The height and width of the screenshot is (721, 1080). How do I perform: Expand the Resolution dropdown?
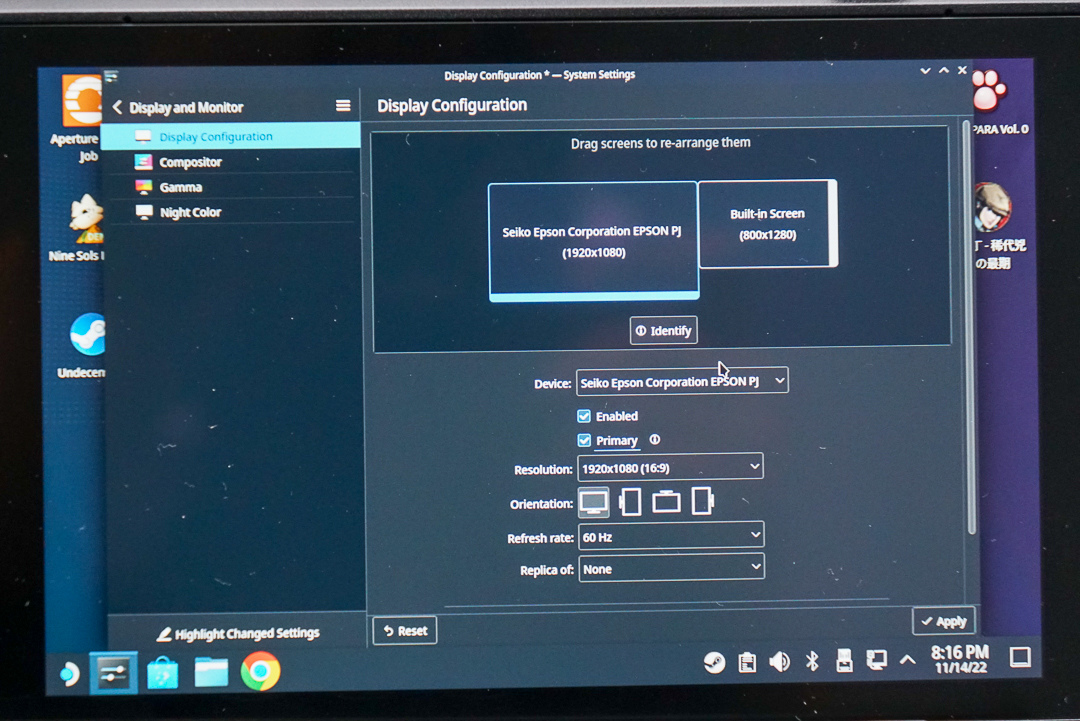tap(670, 467)
